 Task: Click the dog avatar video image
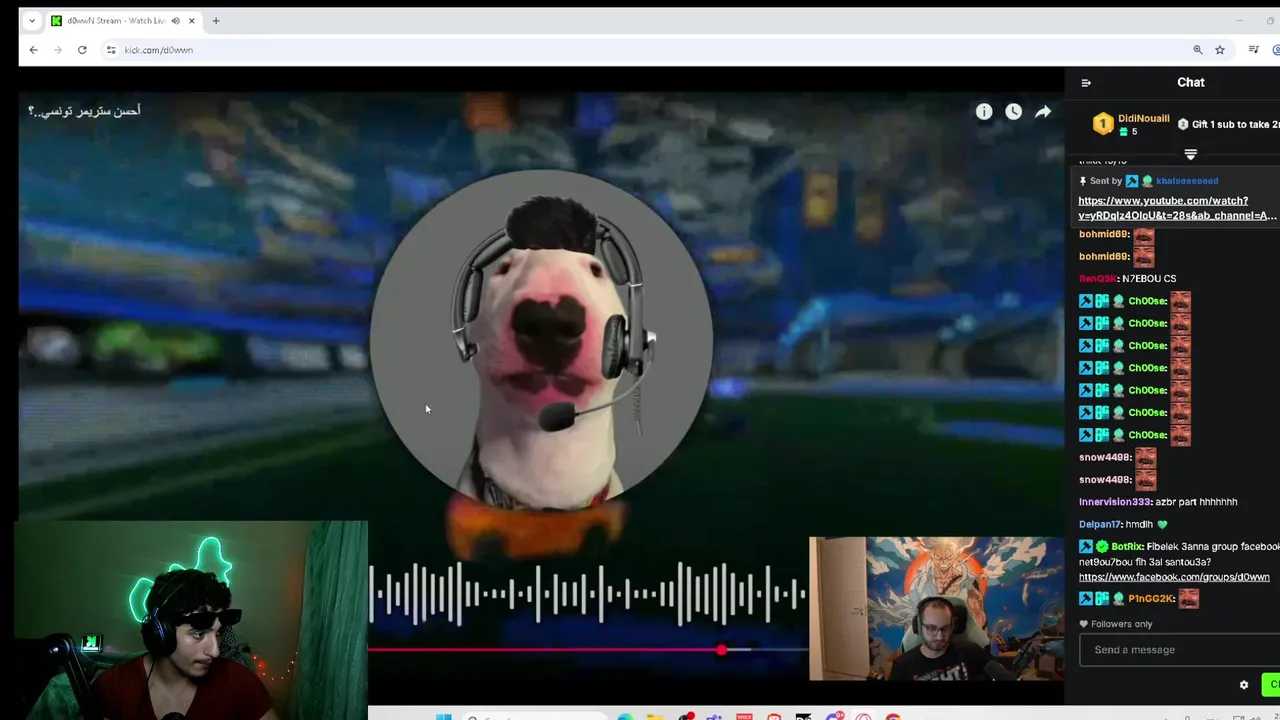coord(541,340)
